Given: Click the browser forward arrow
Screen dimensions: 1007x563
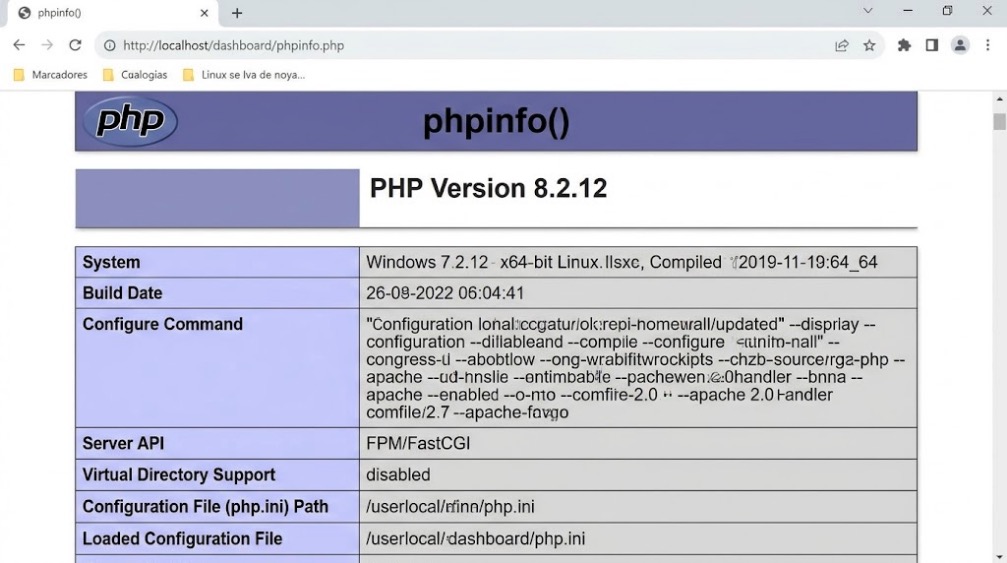Looking at the screenshot, I should 47,45.
